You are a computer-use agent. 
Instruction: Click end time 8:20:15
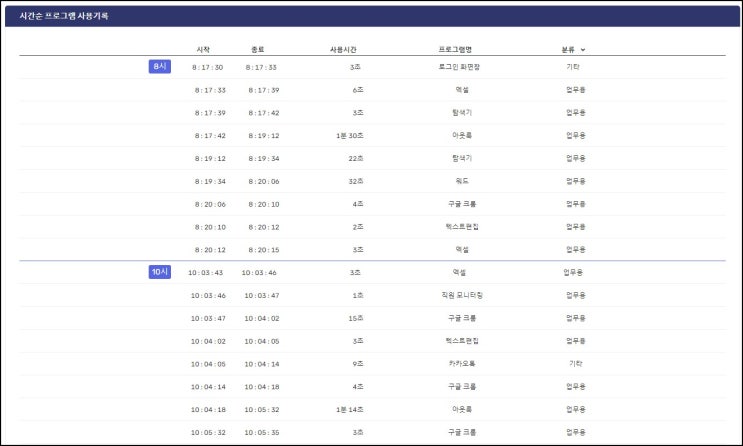pyautogui.click(x=264, y=250)
